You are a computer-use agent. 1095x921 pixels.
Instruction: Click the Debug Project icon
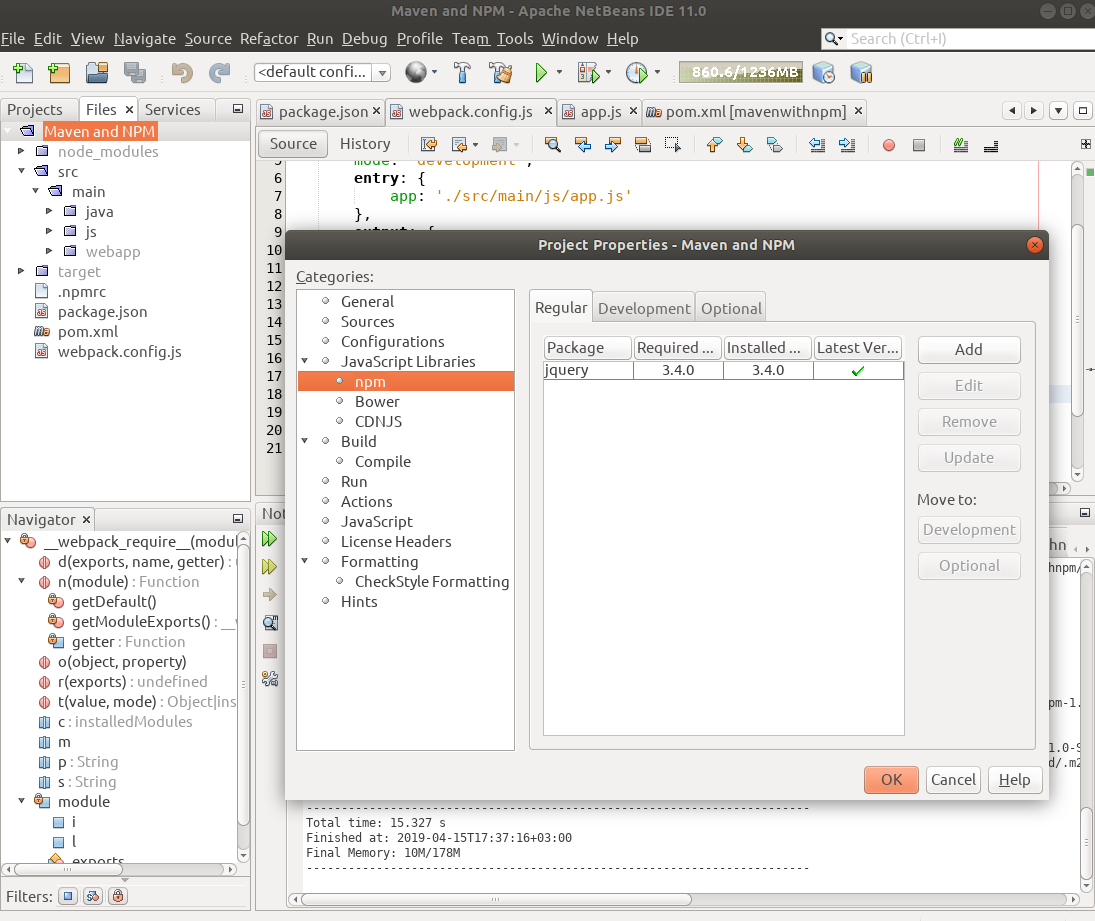588,72
